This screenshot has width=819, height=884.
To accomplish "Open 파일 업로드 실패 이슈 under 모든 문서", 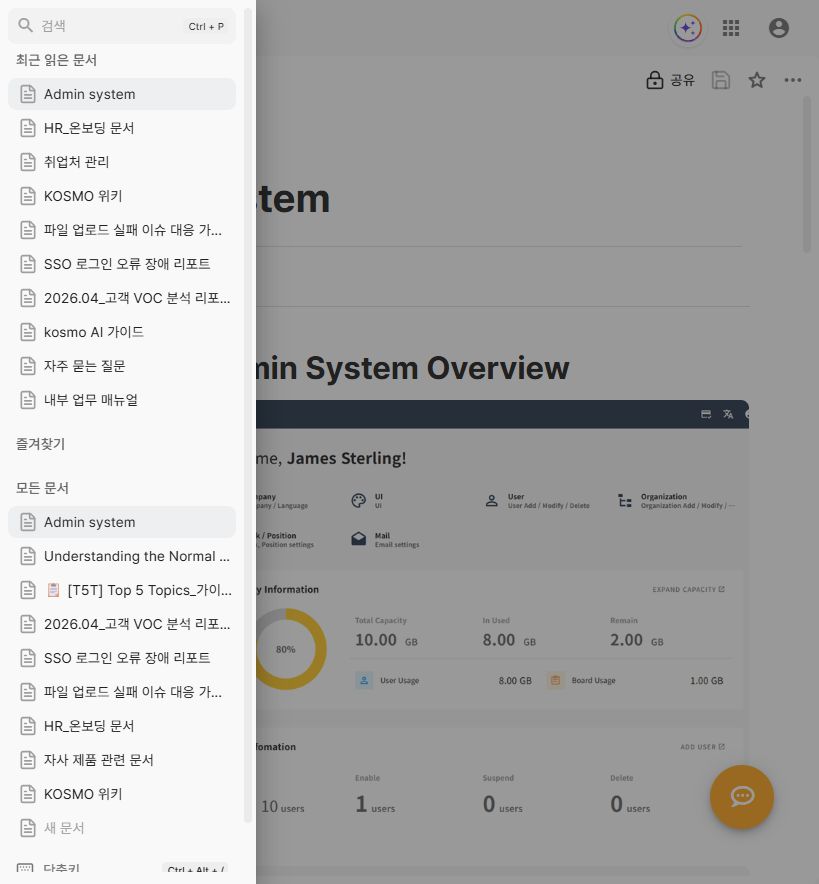I will point(122,692).
